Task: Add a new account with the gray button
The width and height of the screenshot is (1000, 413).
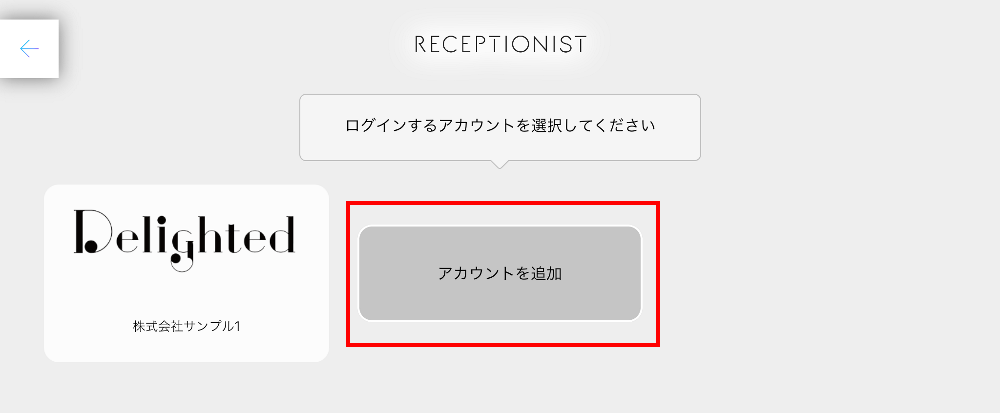Action: click(499, 273)
